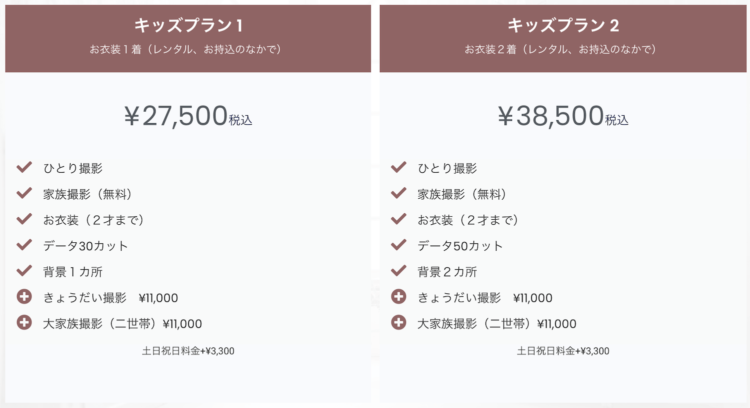Click checkmark beside ひとり撮影 in Plan 1

24,167
